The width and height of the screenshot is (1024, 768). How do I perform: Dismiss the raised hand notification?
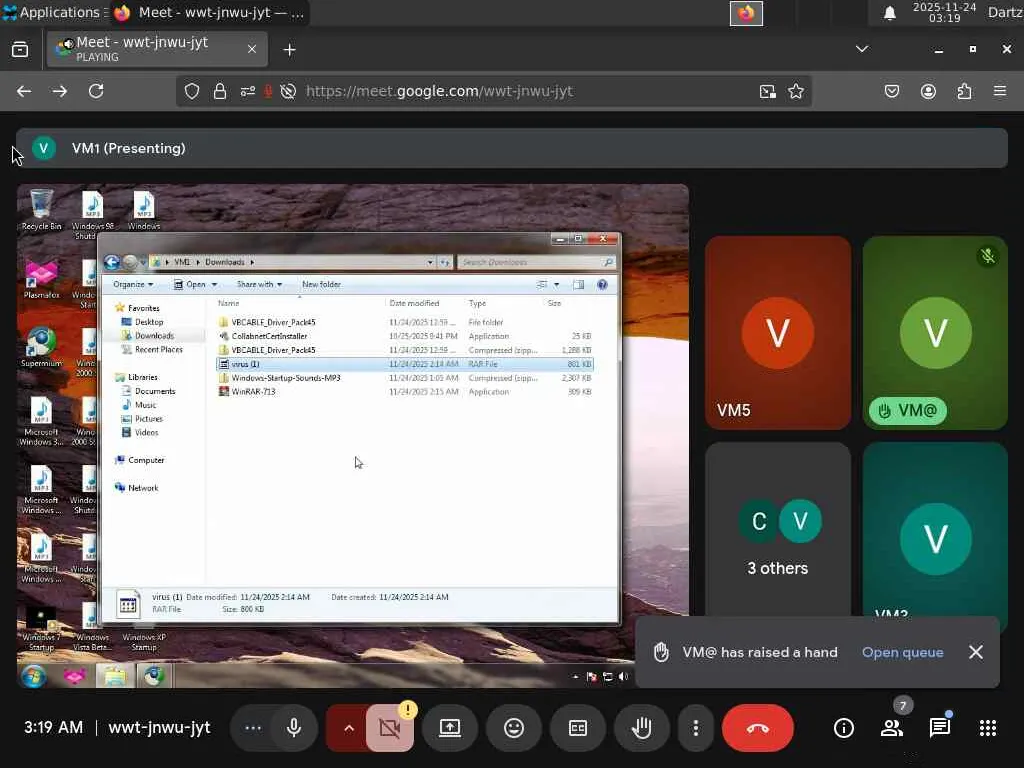click(976, 652)
